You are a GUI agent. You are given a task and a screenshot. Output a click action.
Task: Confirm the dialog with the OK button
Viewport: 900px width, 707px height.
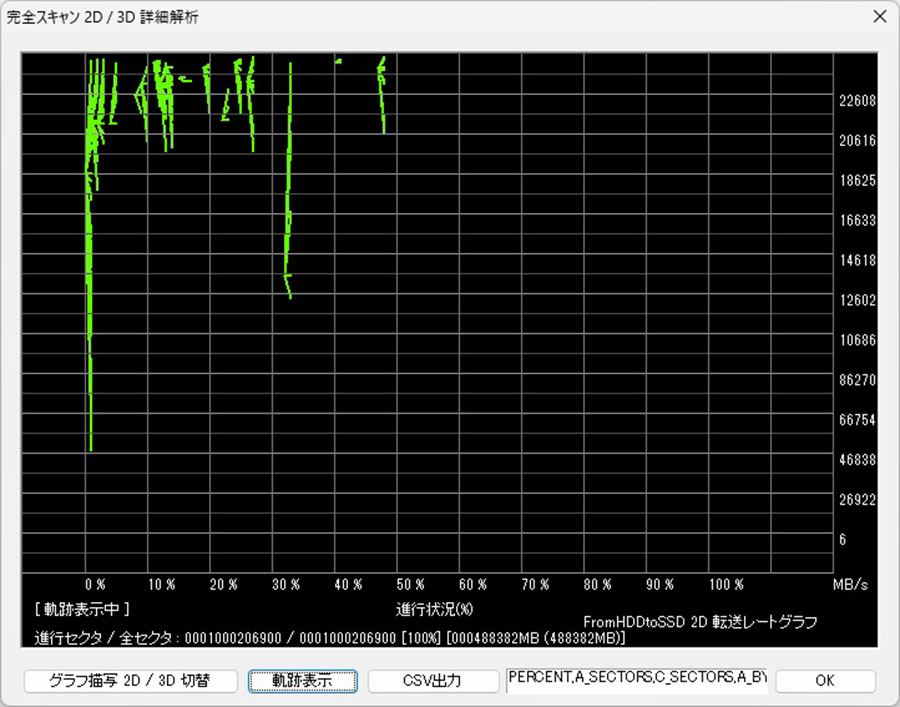pyautogui.click(x=825, y=681)
